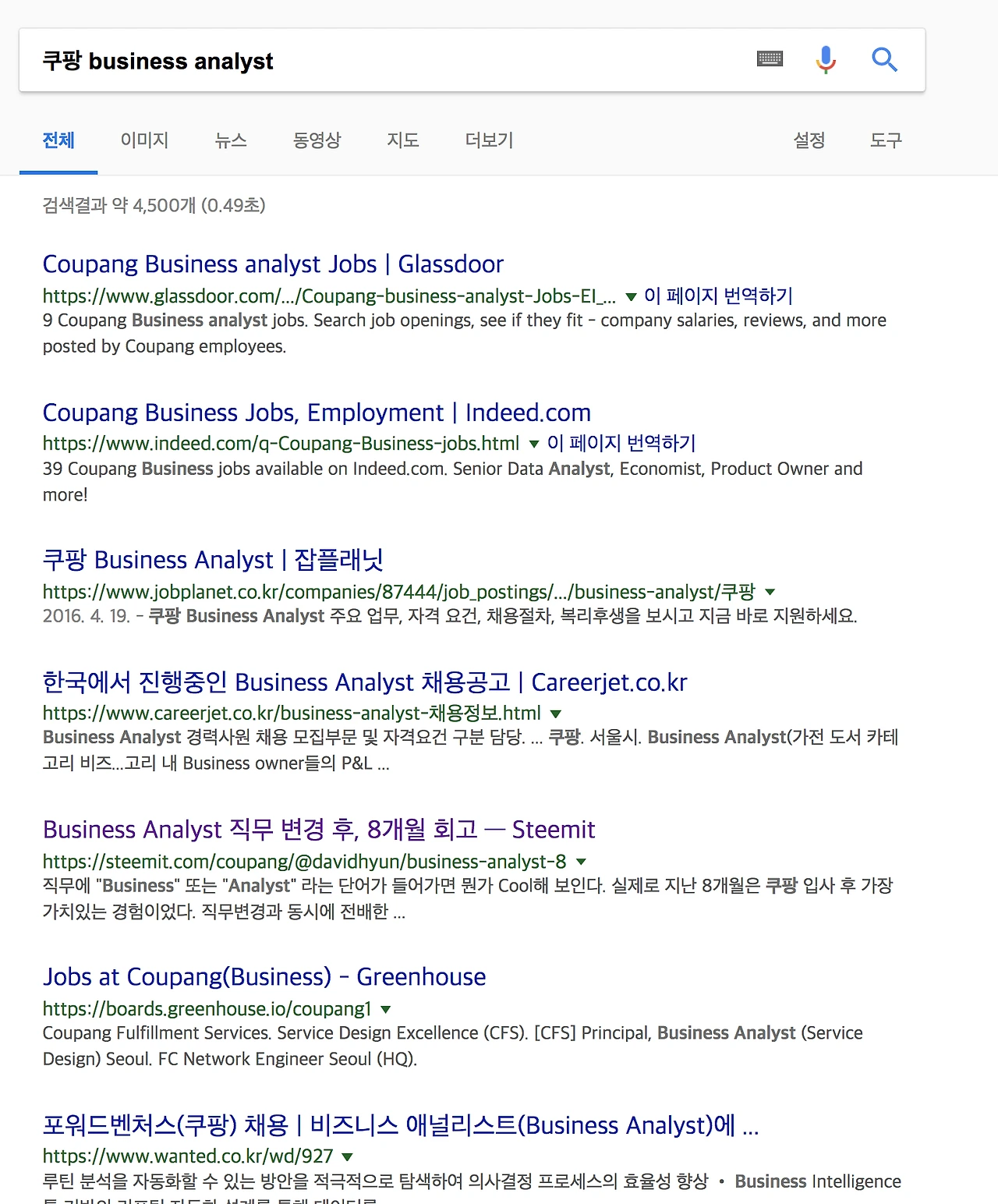This screenshot has width=998, height=1204.
Task: Translate the Indeed page via 이 페이지 번역하기
Action: click(x=621, y=444)
